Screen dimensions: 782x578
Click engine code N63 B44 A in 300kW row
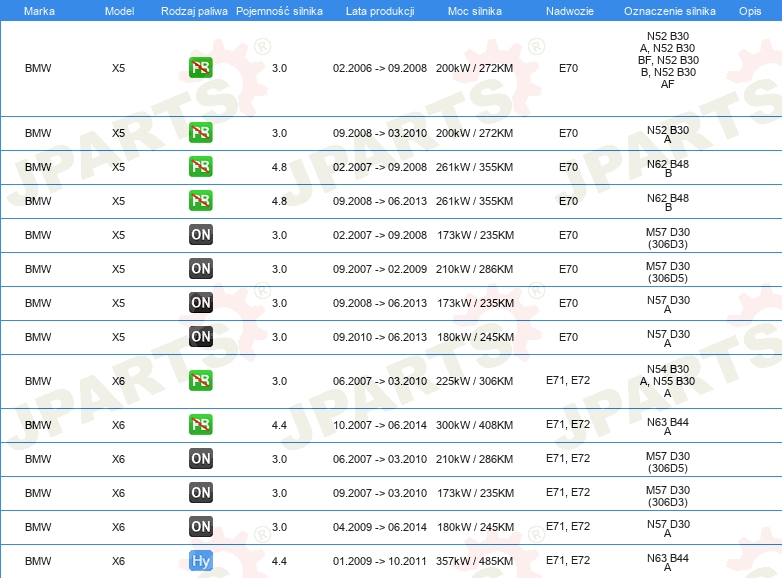(668, 426)
